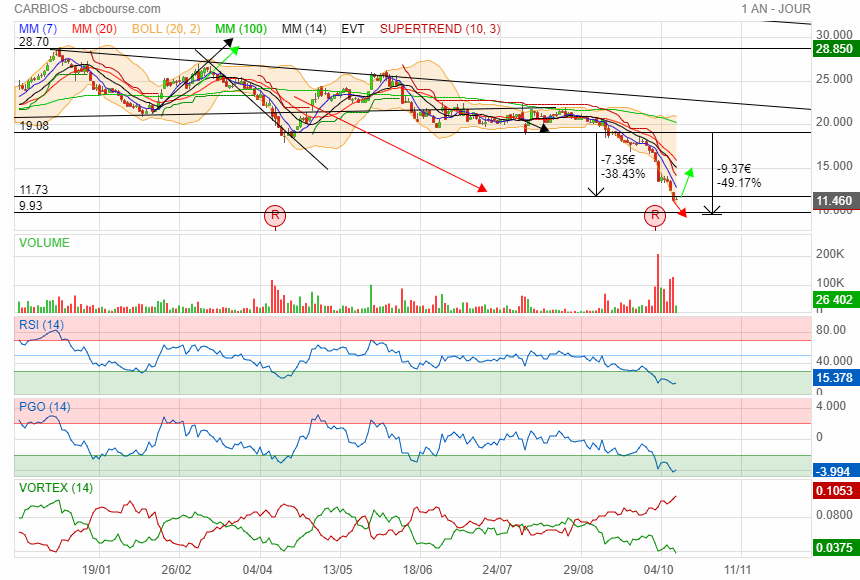Click the -3.994 PGO value tag
The image size is (860, 580).
tap(834, 471)
